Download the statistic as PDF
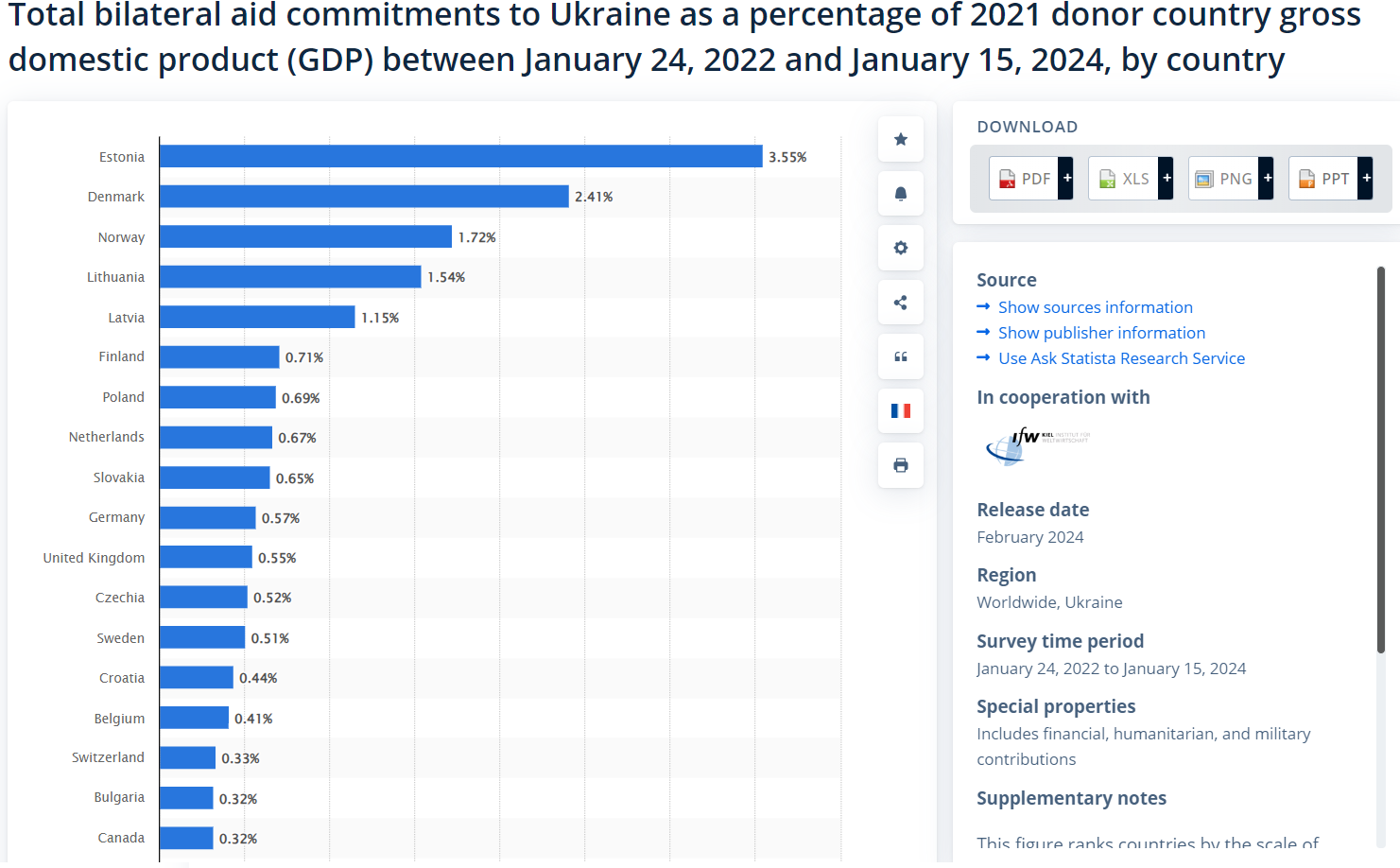The height and width of the screenshot is (868, 1400). click(x=1024, y=179)
